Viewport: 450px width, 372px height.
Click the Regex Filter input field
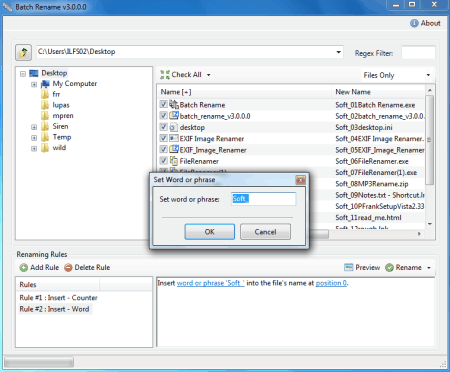(x=418, y=53)
